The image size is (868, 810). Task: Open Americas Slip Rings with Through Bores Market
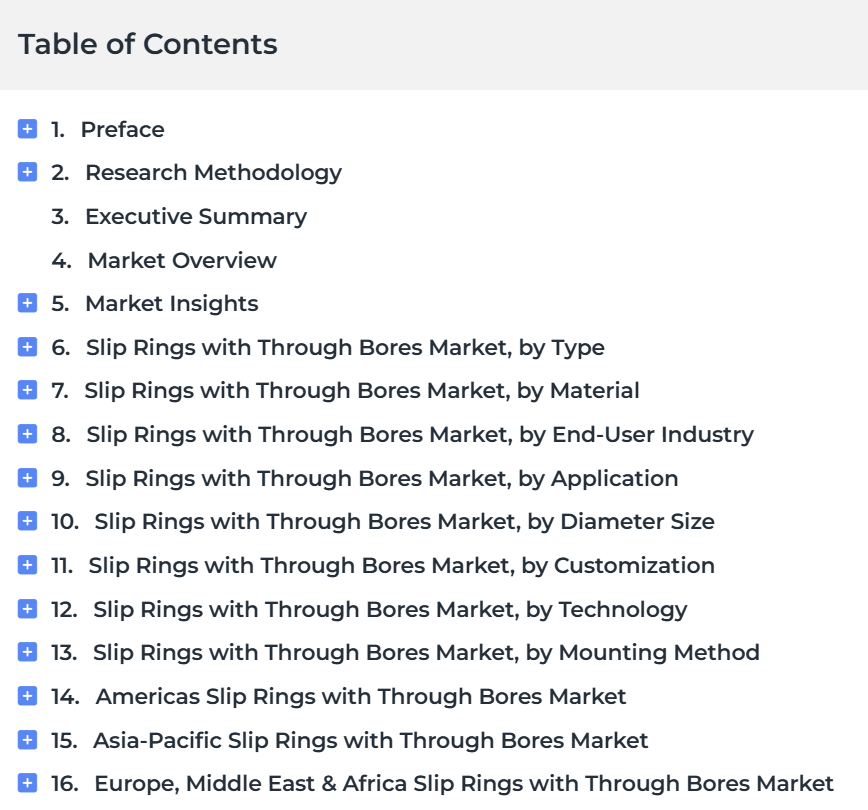pyautogui.click(x=360, y=697)
